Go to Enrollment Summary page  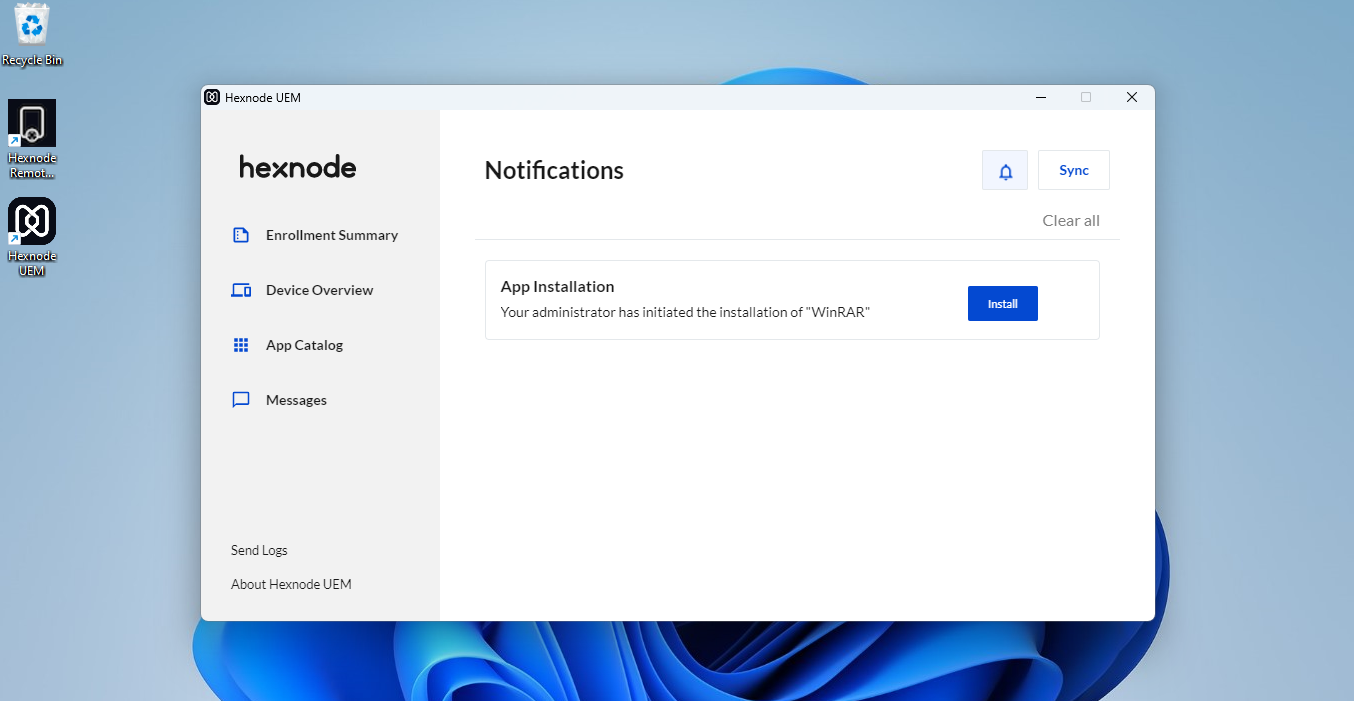coord(332,235)
